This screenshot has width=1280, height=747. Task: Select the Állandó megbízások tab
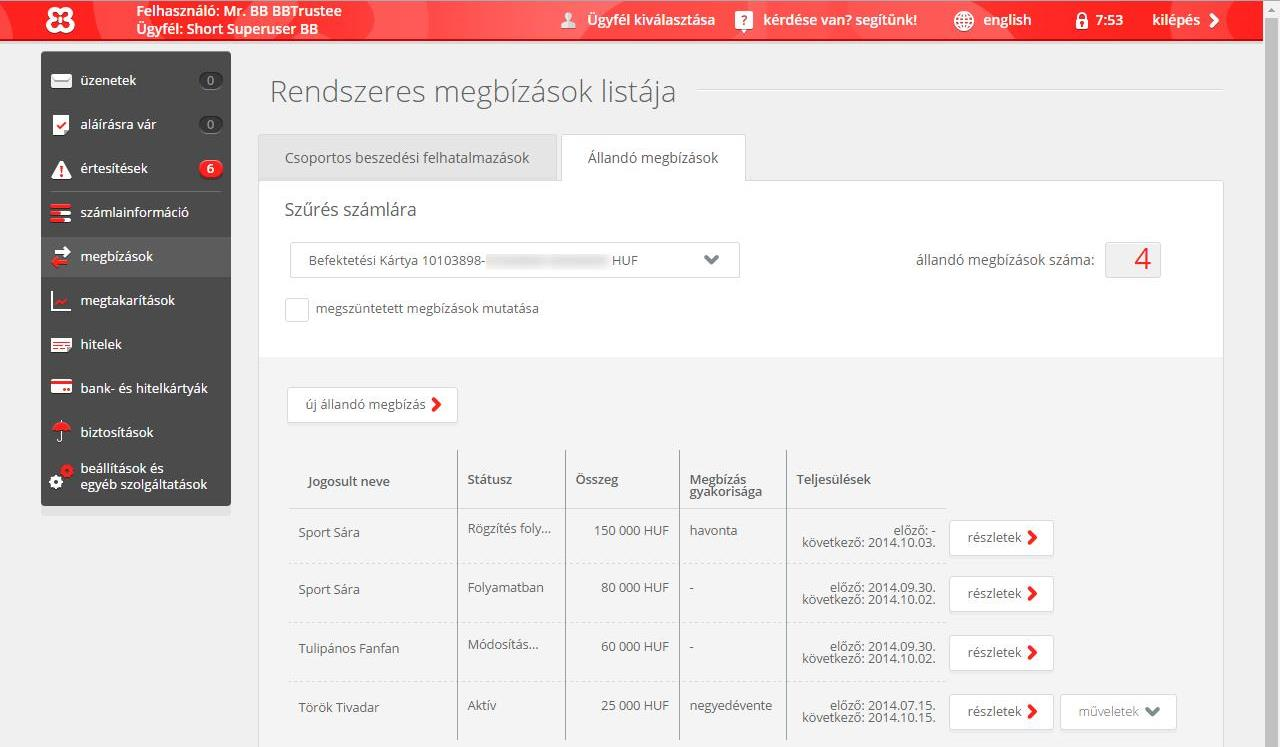[653, 158]
